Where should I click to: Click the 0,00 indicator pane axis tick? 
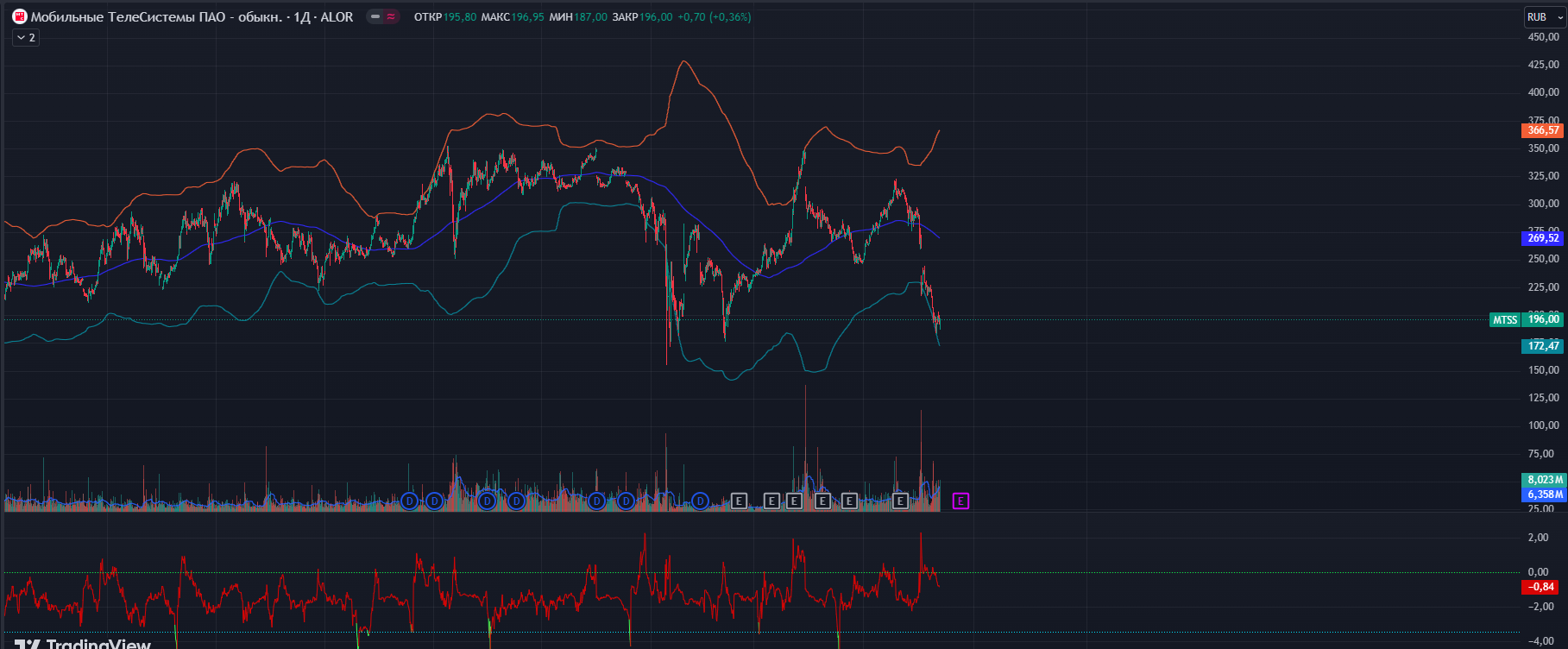click(x=1538, y=572)
